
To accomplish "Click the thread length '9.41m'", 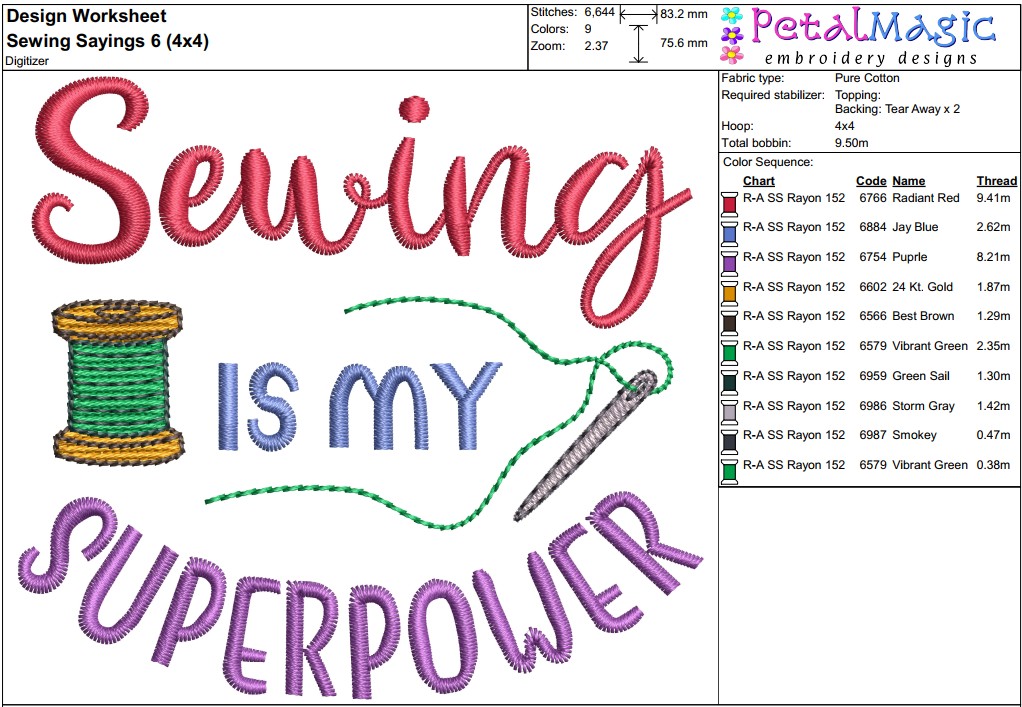I will pyautogui.click(x=993, y=197).
